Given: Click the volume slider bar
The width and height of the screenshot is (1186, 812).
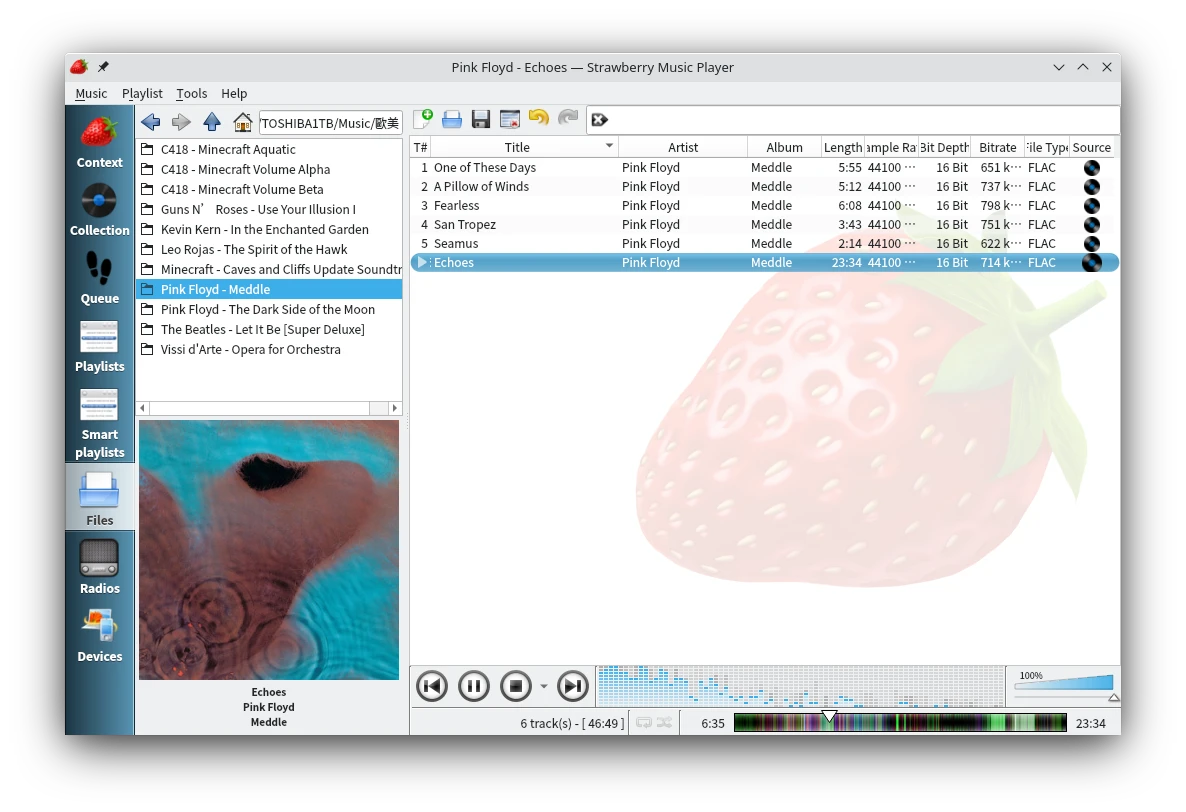Looking at the screenshot, I should point(1063,683).
